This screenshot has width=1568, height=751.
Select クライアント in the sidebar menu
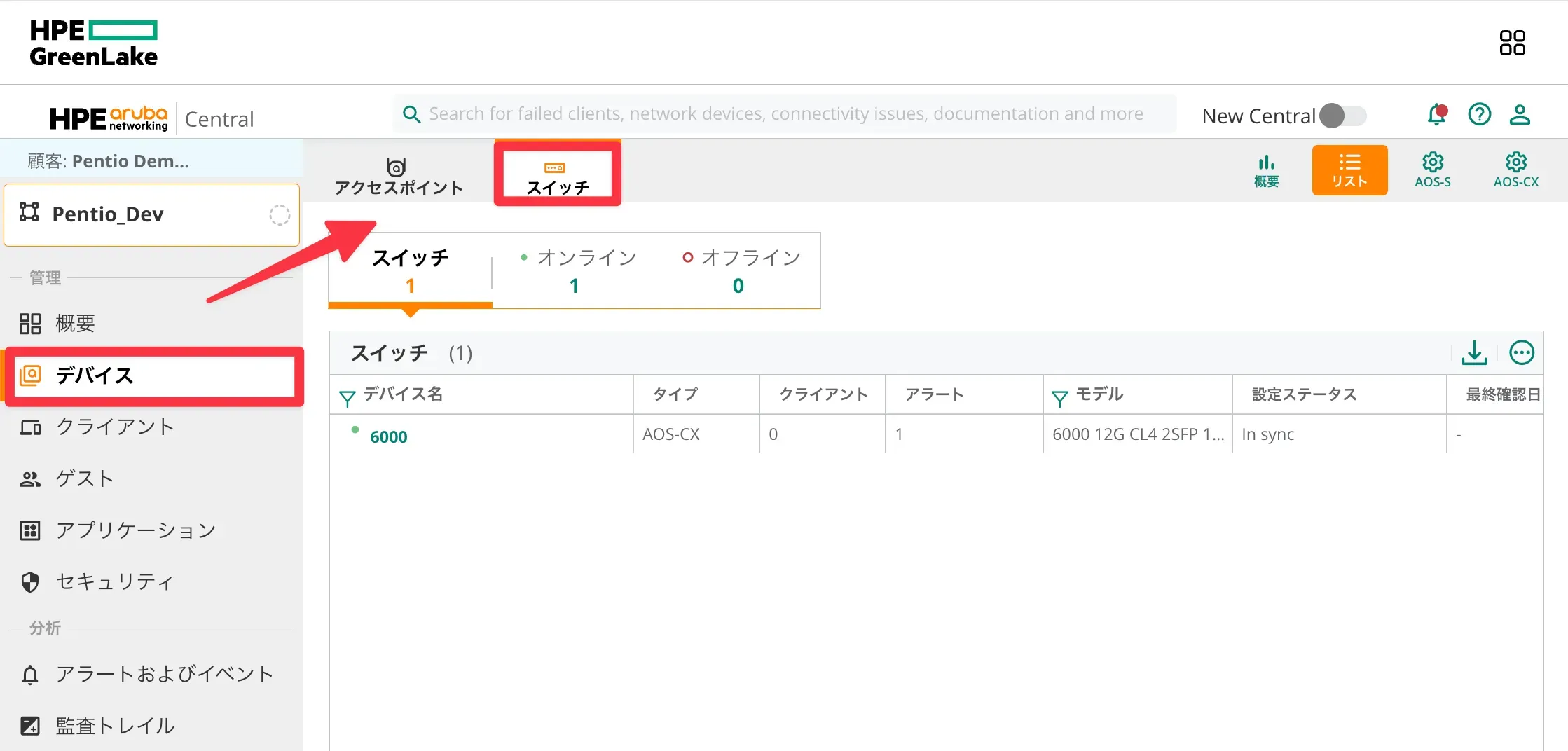click(115, 427)
